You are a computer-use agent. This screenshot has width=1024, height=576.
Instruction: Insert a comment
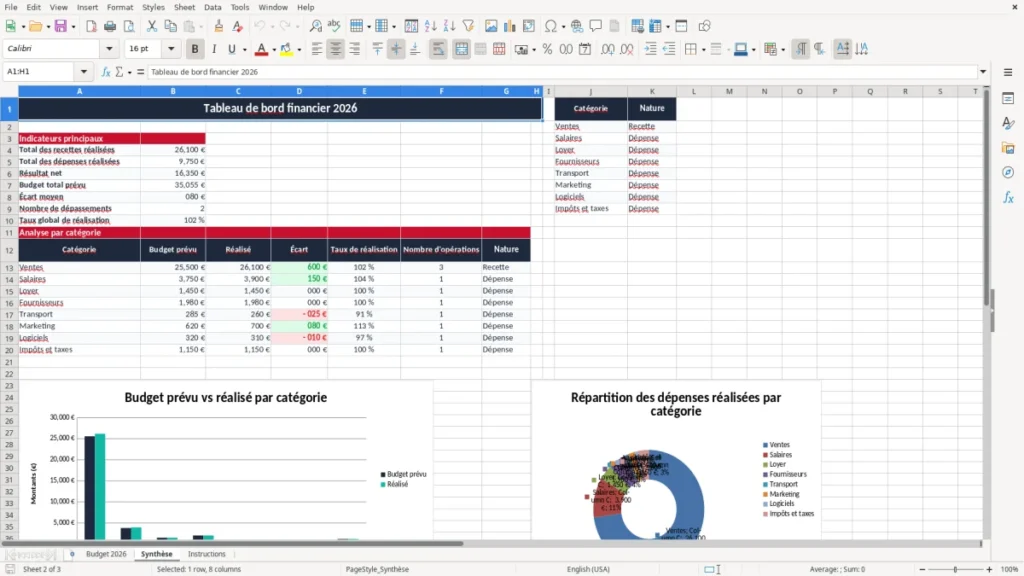tap(596, 26)
